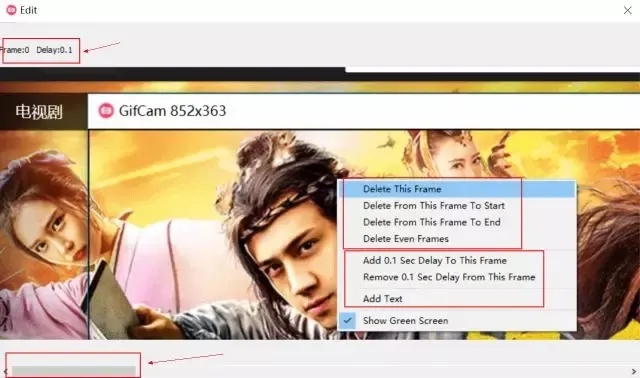
Task: Click the 电视剧 tab in the captured page
Action: pos(39,111)
